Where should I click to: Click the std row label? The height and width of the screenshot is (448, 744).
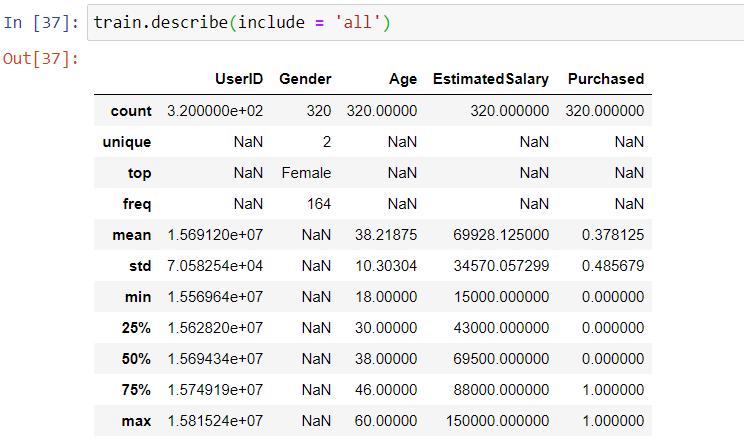pos(139,266)
